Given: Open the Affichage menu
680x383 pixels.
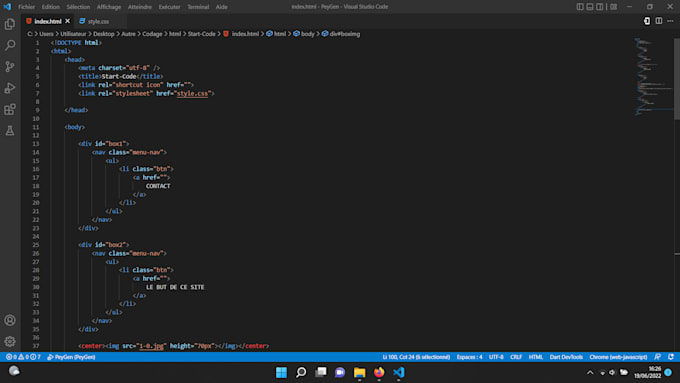Looking at the screenshot, I should [x=109, y=7].
